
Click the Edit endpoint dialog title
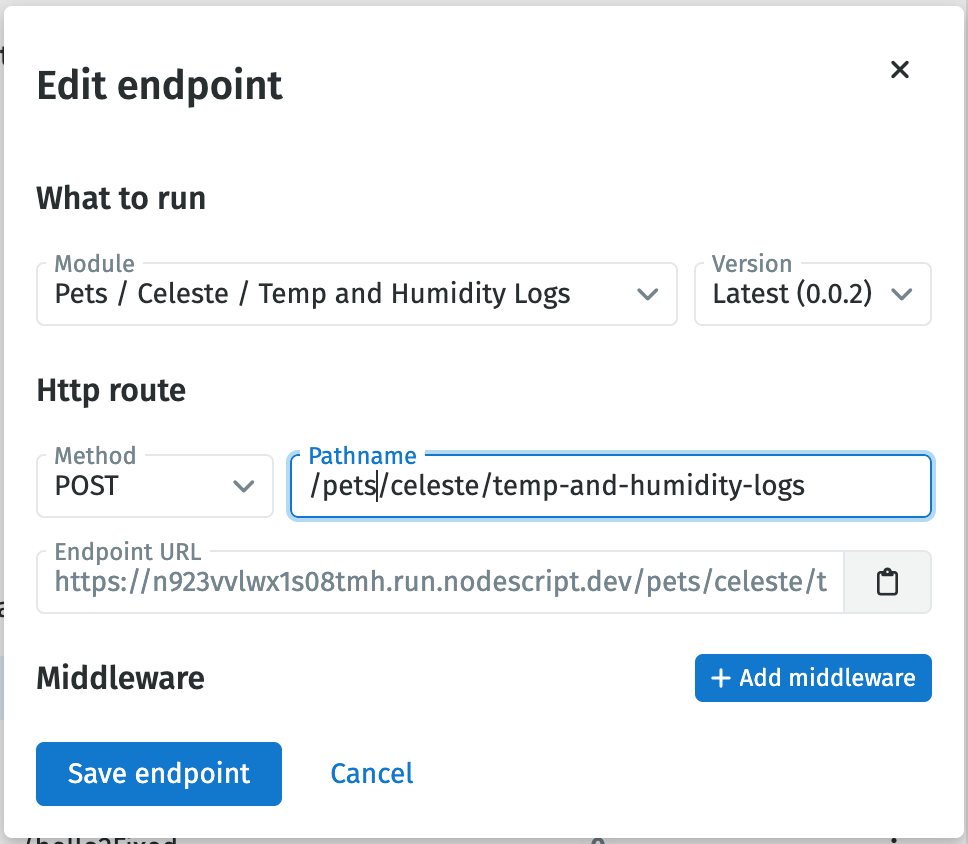[158, 86]
